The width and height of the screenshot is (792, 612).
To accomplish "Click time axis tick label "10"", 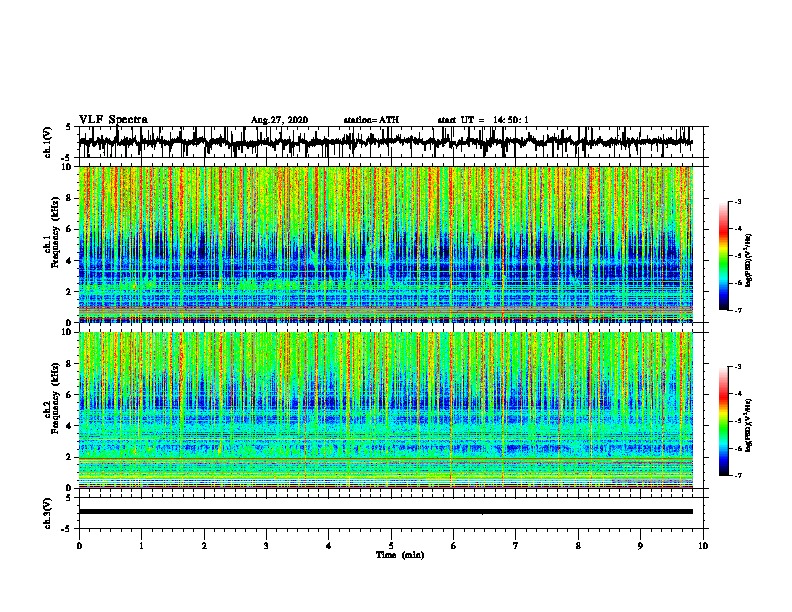I will pyautogui.click(x=703, y=546).
